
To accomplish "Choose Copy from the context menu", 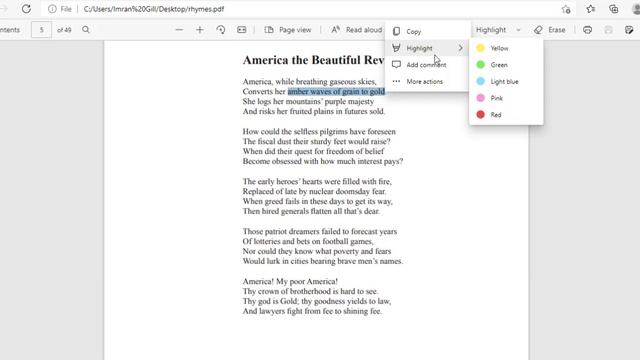I will click(427, 31).
